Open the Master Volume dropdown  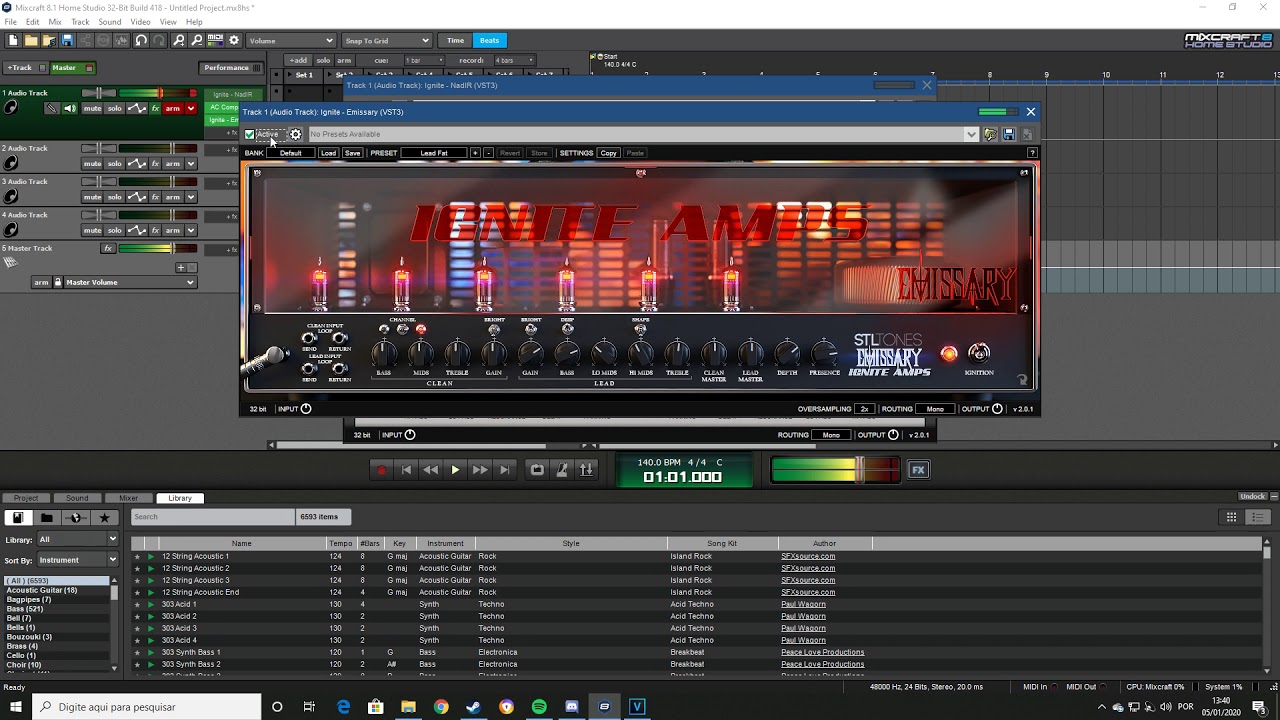(x=130, y=282)
